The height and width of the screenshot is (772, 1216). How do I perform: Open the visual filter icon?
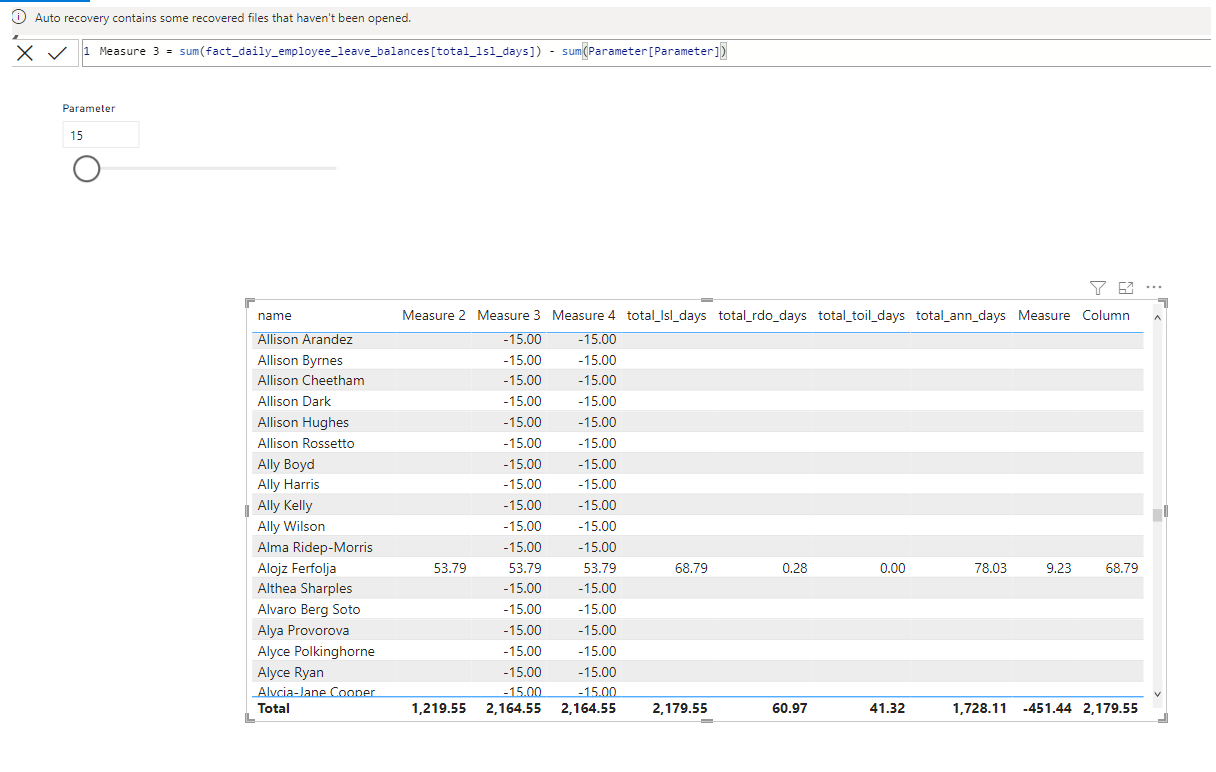1098,288
